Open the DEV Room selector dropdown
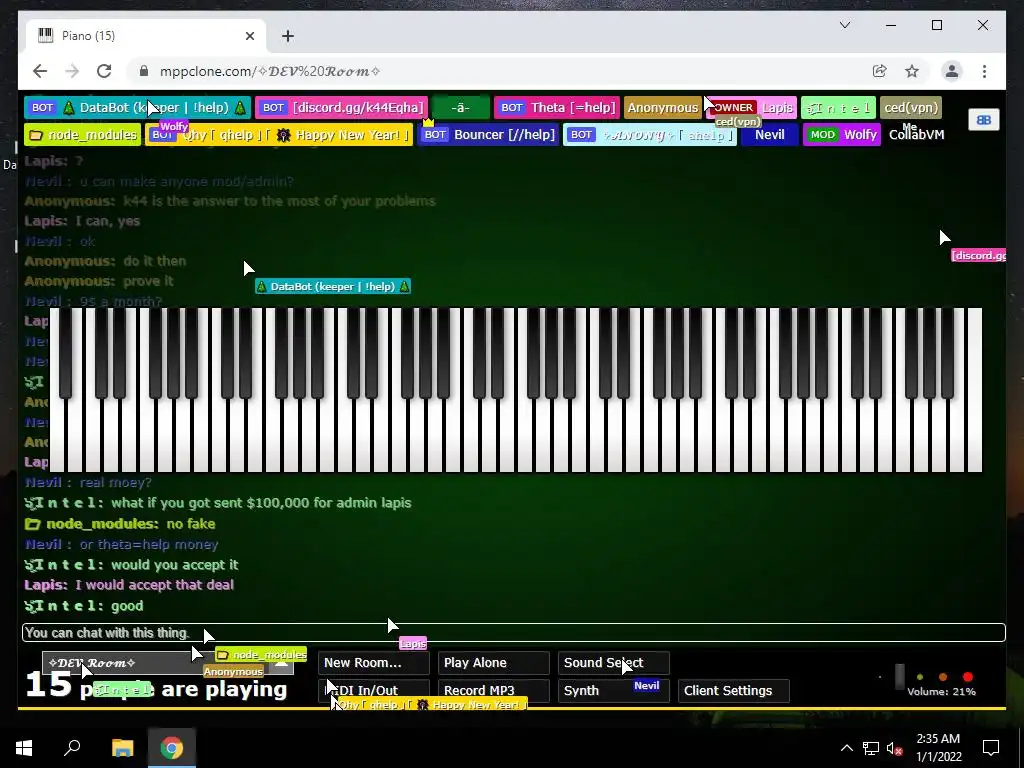The width and height of the screenshot is (1024, 768). pyautogui.click(x=168, y=663)
